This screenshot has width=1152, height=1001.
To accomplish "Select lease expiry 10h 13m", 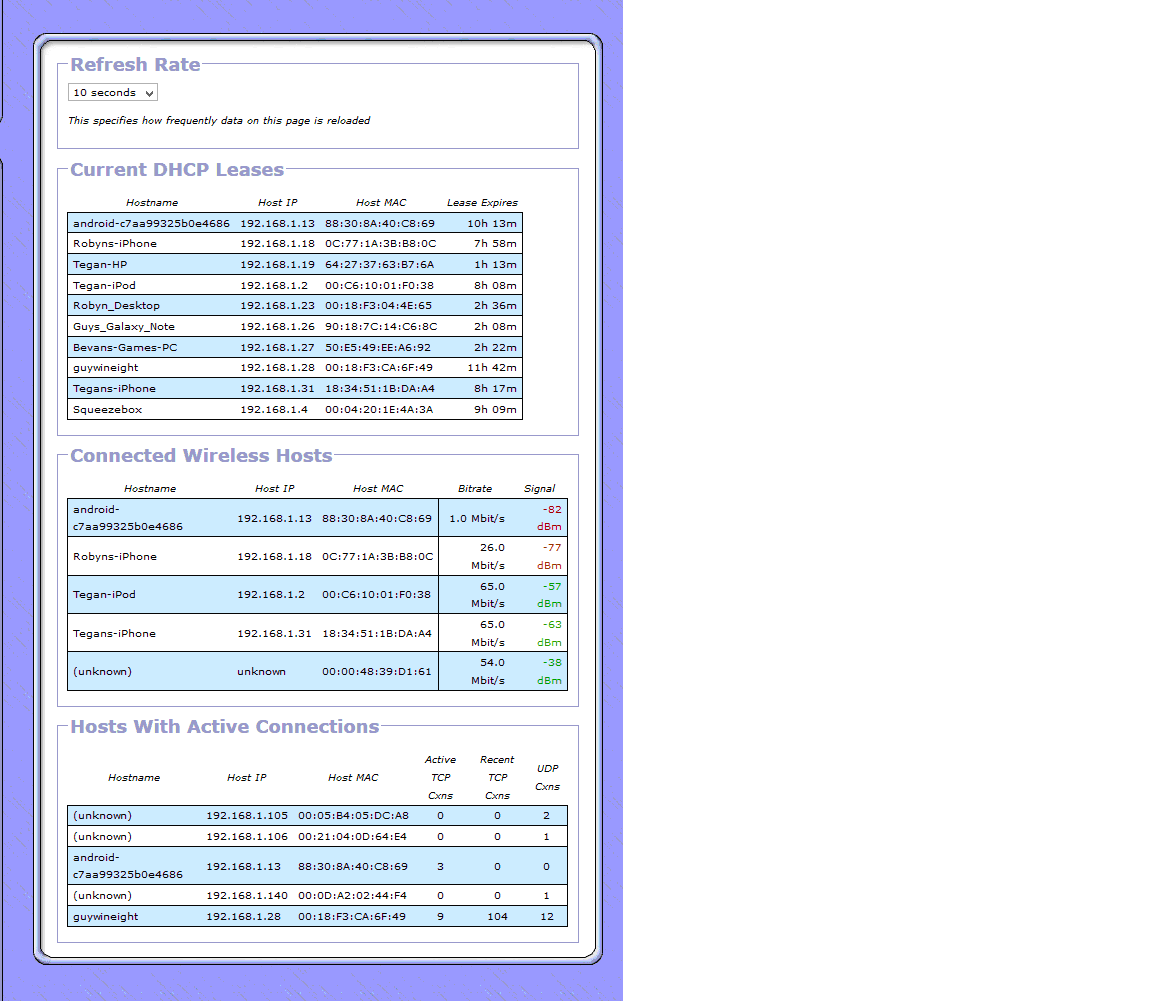I will (x=492, y=223).
